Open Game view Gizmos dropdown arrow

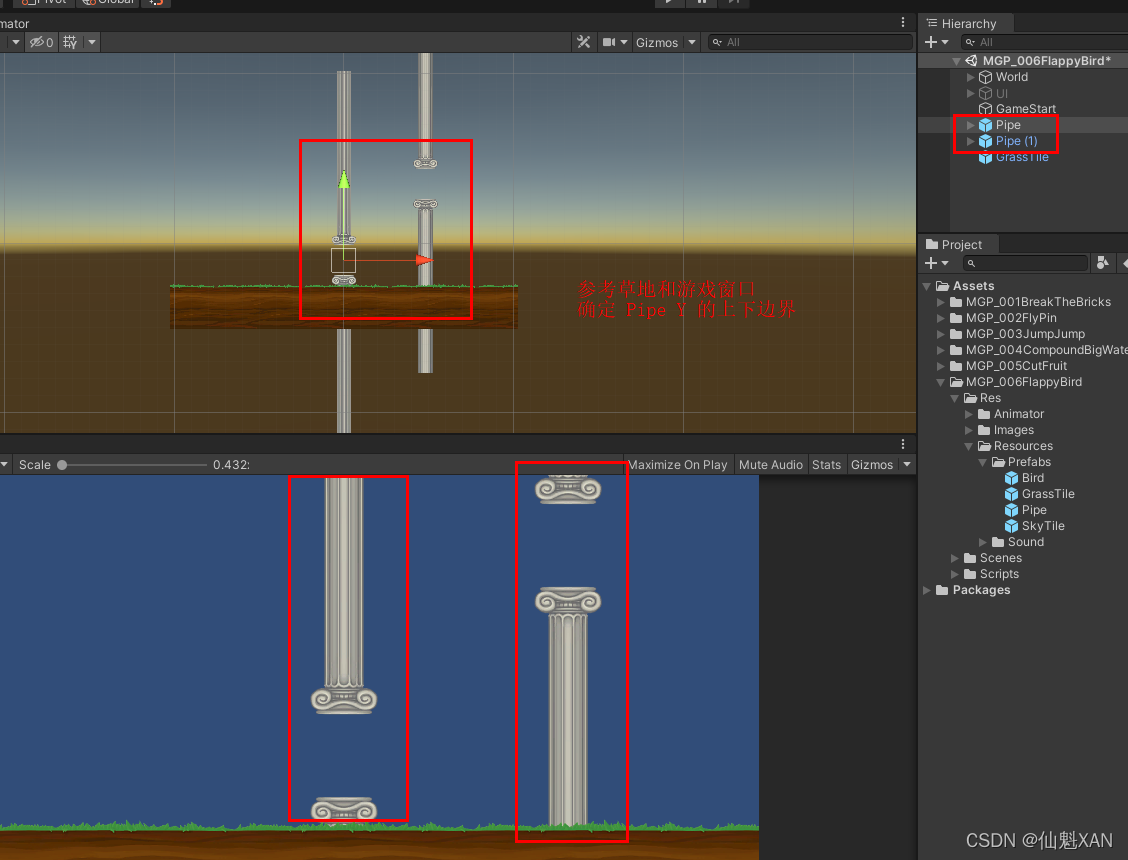[907, 465]
